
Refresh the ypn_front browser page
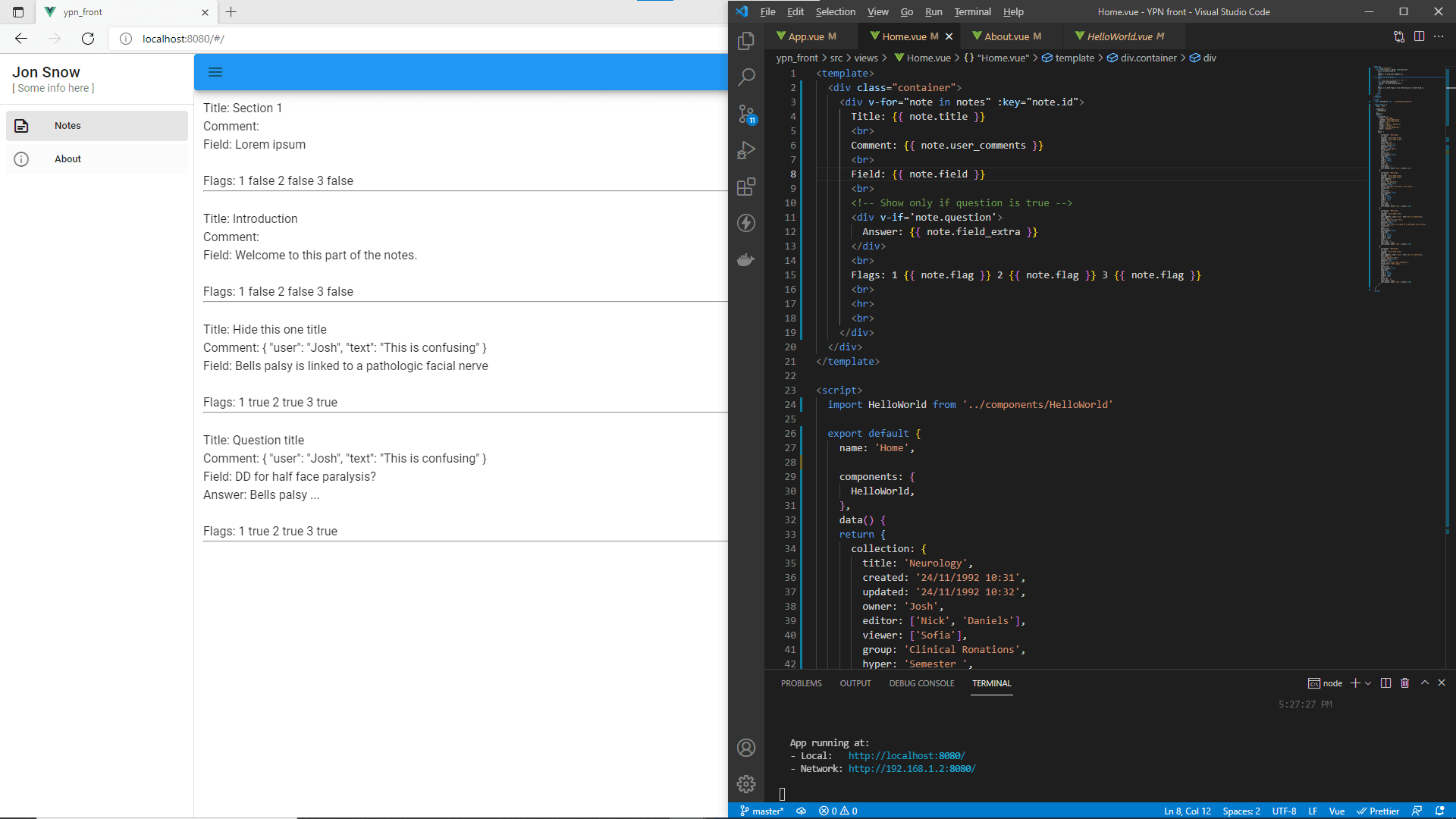coord(88,39)
